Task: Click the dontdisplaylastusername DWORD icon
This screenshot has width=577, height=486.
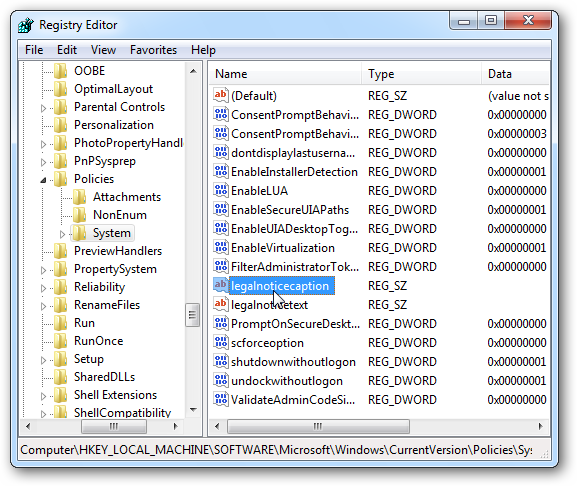Action: 220,152
